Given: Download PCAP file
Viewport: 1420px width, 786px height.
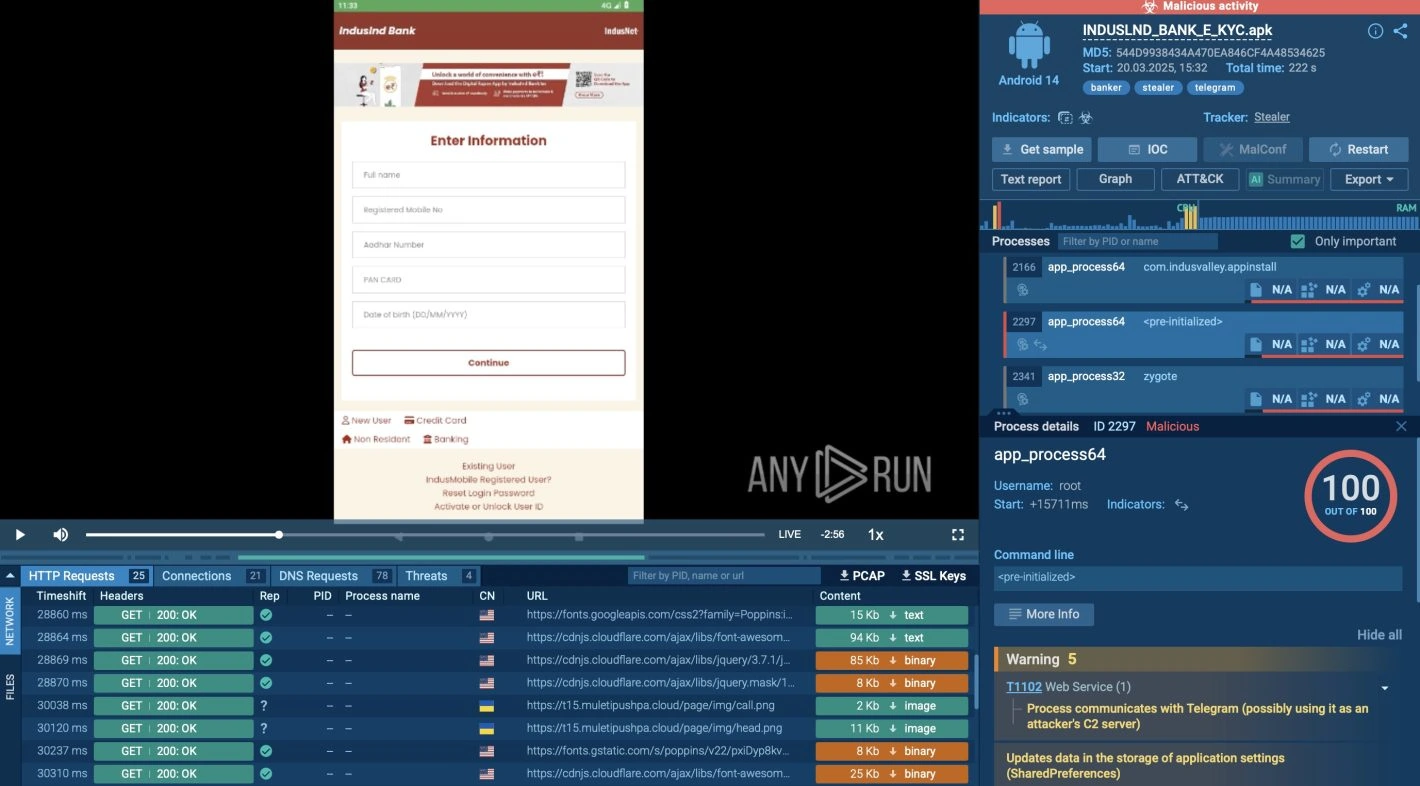Looking at the screenshot, I should pos(862,576).
